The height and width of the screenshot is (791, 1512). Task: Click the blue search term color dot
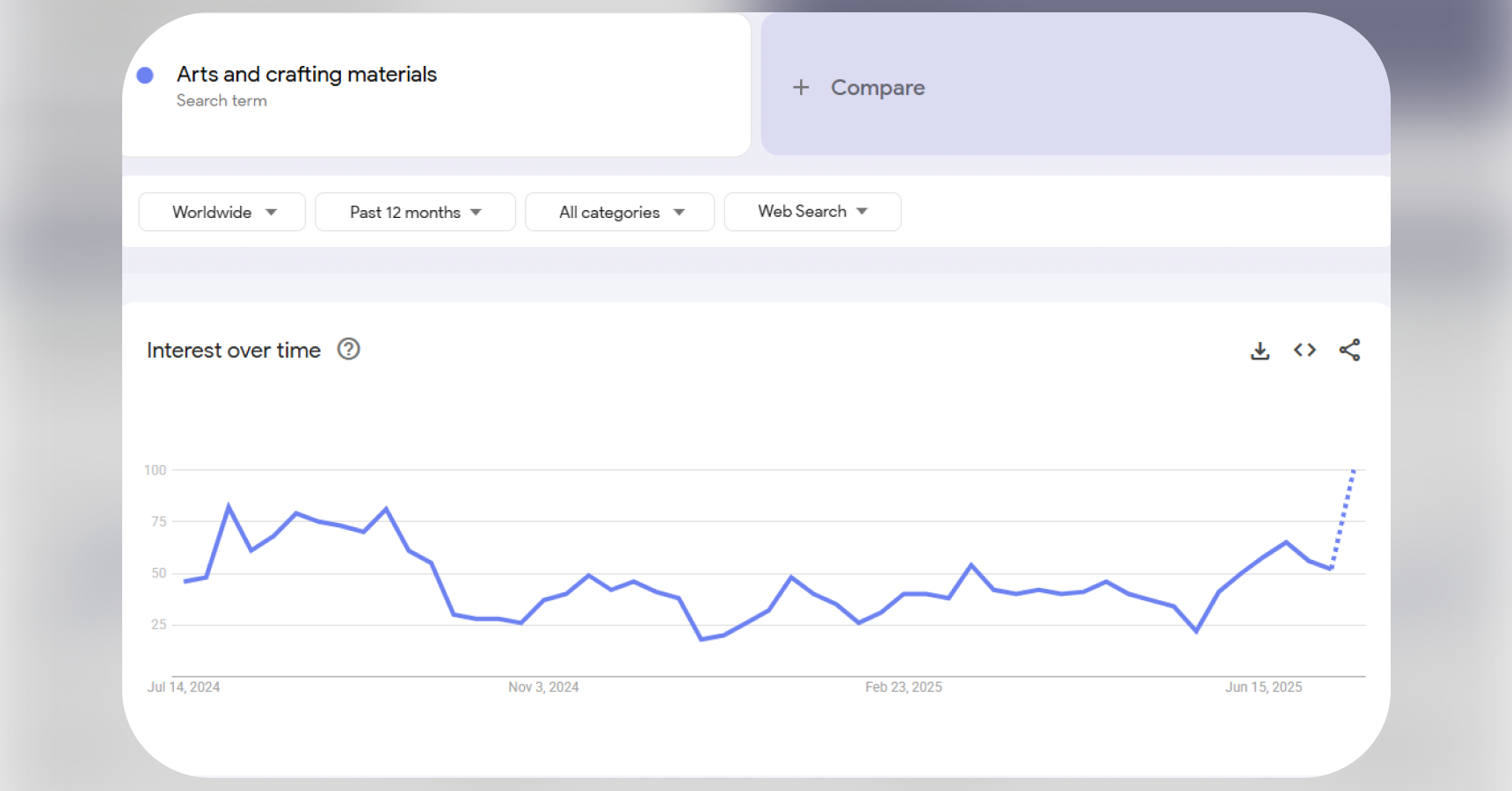145,75
